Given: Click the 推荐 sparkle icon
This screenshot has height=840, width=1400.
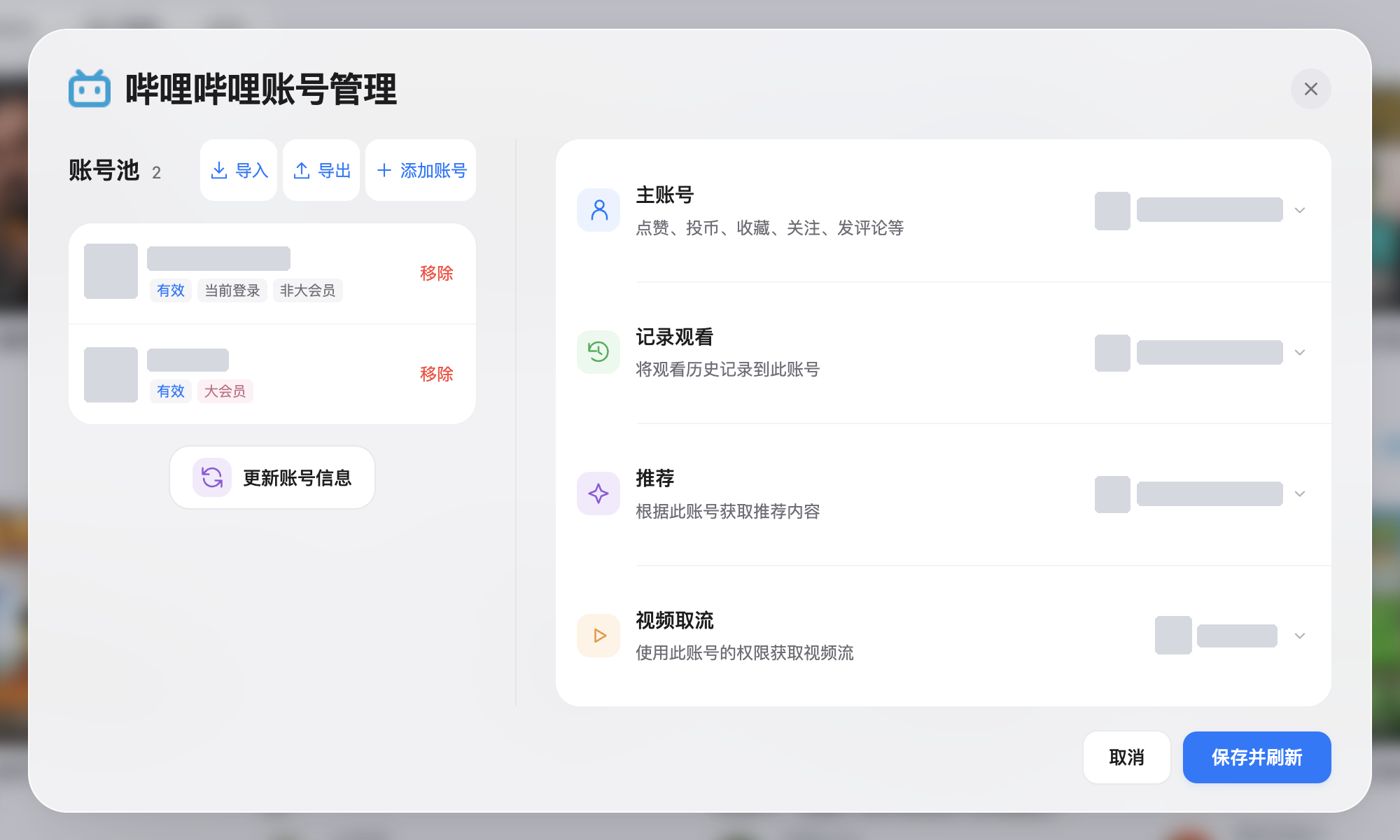Looking at the screenshot, I should (x=598, y=493).
